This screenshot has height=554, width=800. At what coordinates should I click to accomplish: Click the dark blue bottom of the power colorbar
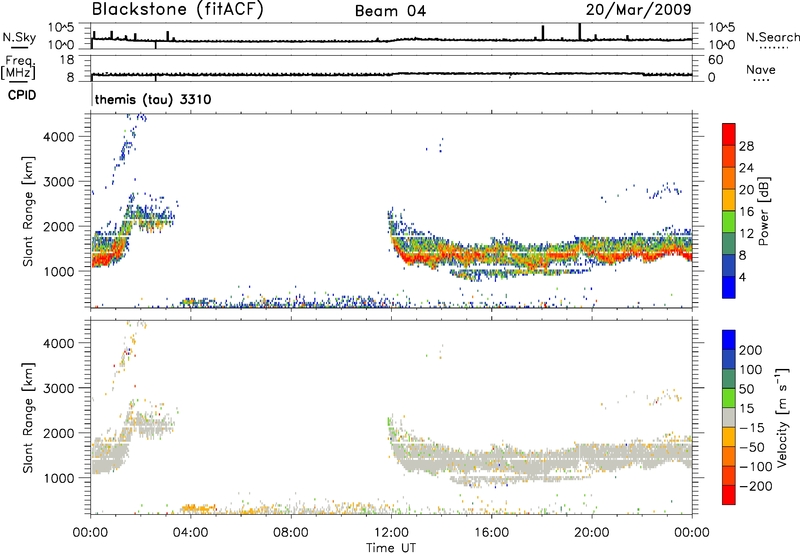[x=729, y=287]
